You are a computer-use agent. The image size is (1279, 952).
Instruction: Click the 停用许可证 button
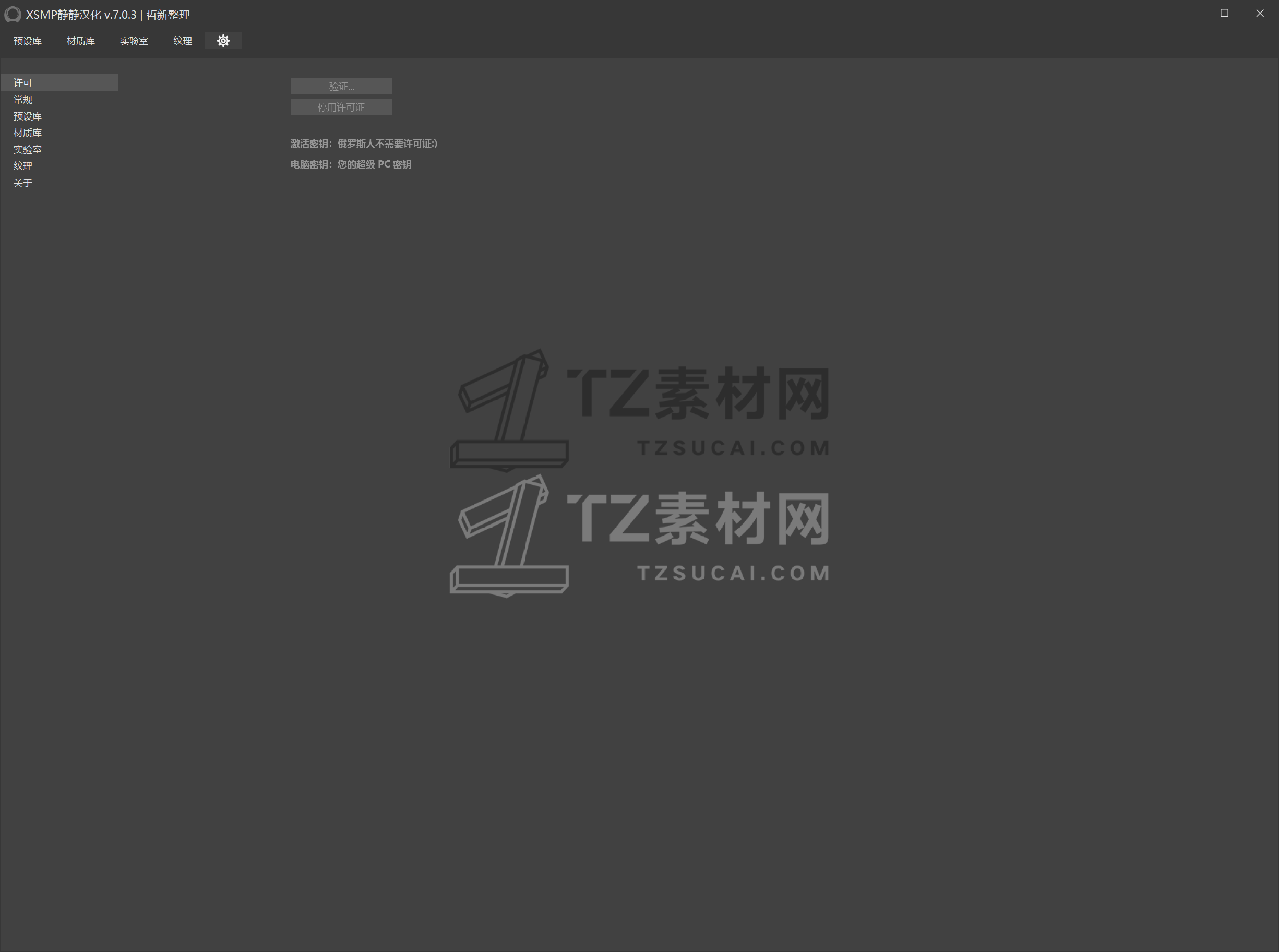(341, 107)
